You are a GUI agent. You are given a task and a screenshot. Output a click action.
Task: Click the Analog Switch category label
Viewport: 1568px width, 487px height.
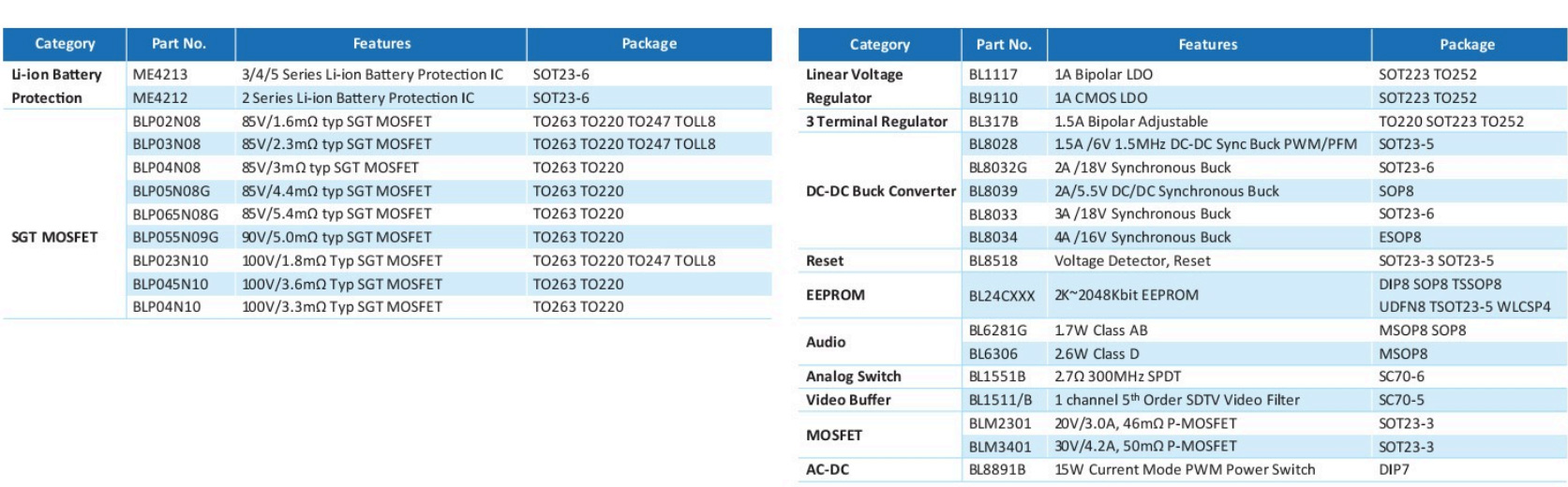(854, 376)
